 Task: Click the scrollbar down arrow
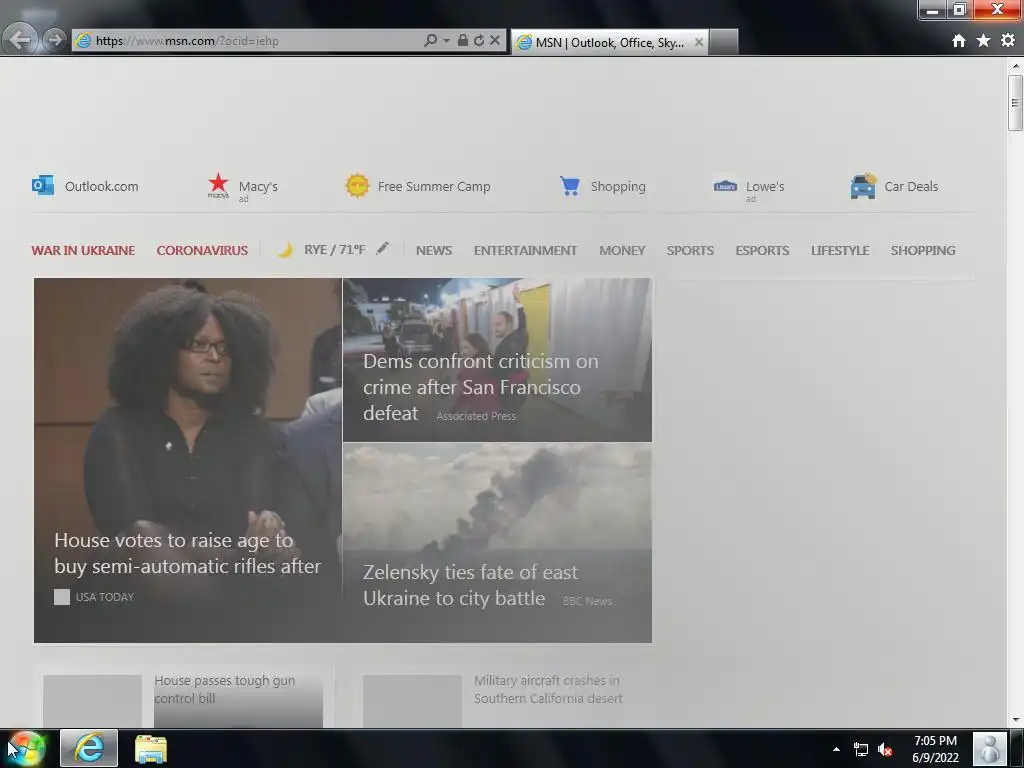tap(1015, 720)
